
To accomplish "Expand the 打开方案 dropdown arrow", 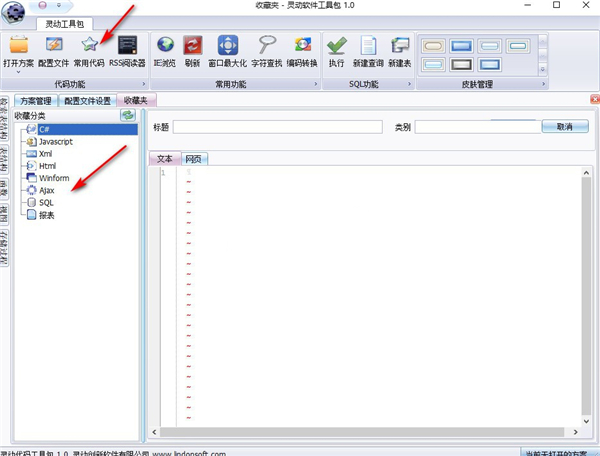I will pyautogui.click(x=17, y=72).
